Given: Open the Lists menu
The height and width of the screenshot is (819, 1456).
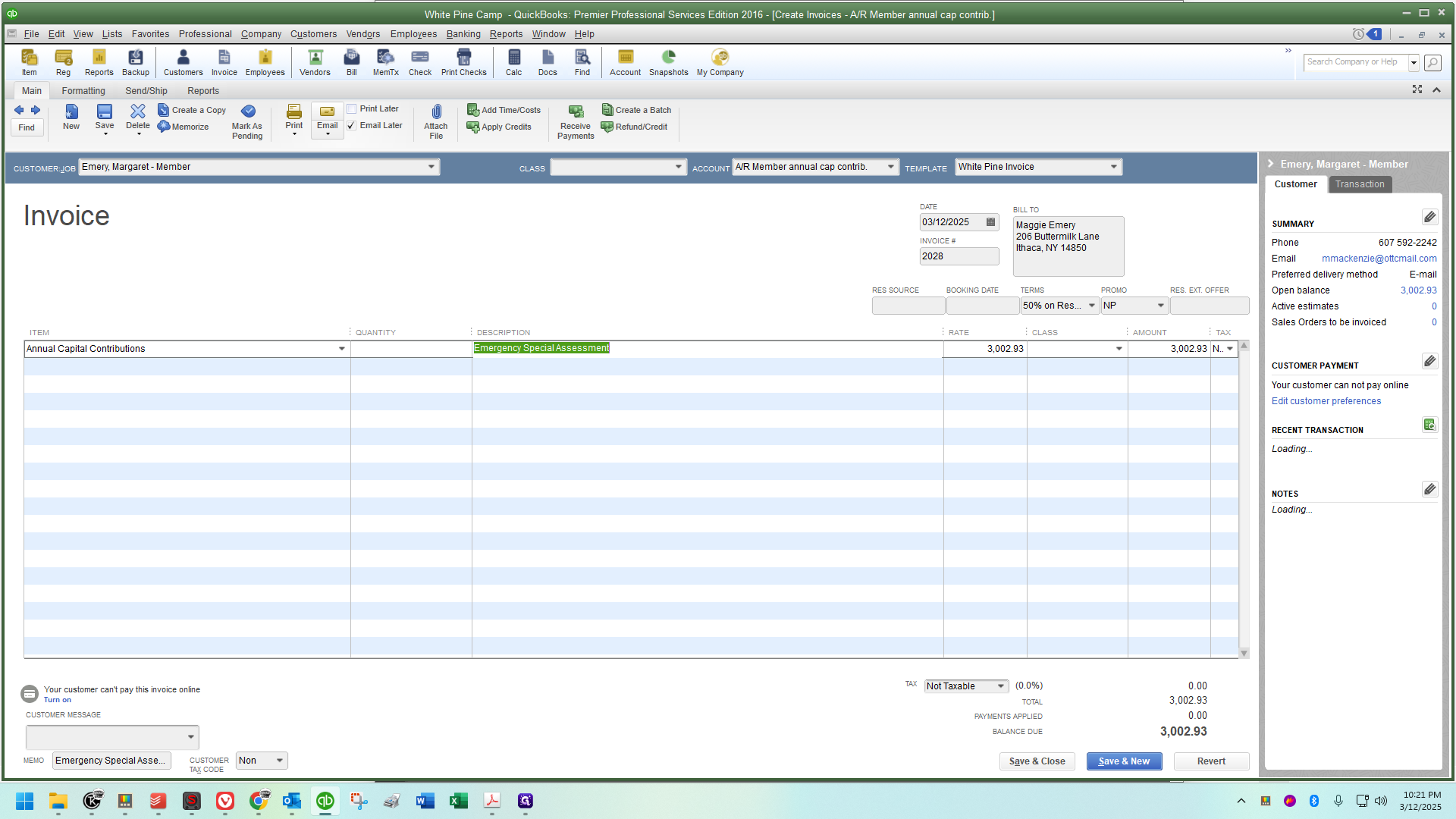Looking at the screenshot, I should pyautogui.click(x=112, y=34).
